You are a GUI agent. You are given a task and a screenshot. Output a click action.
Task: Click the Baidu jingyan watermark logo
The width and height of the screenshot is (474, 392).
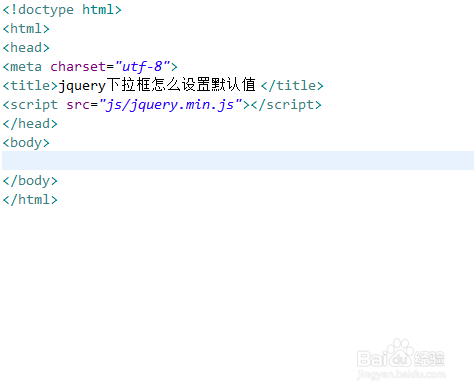tap(401, 360)
